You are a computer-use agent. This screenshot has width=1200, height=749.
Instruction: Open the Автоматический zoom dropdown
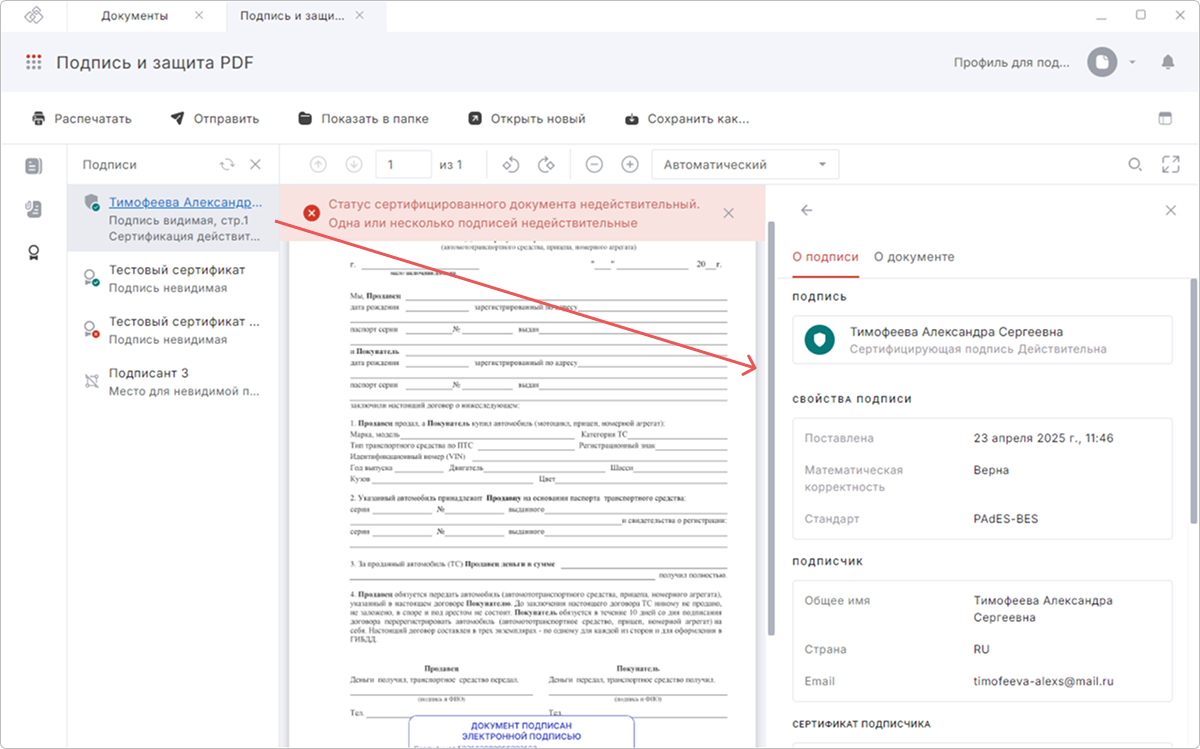tap(745, 164)
